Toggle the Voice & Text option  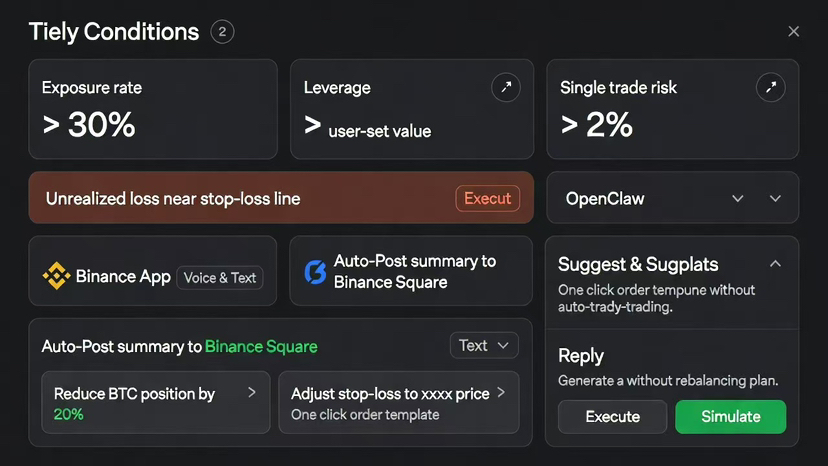[x=220, y=277]
